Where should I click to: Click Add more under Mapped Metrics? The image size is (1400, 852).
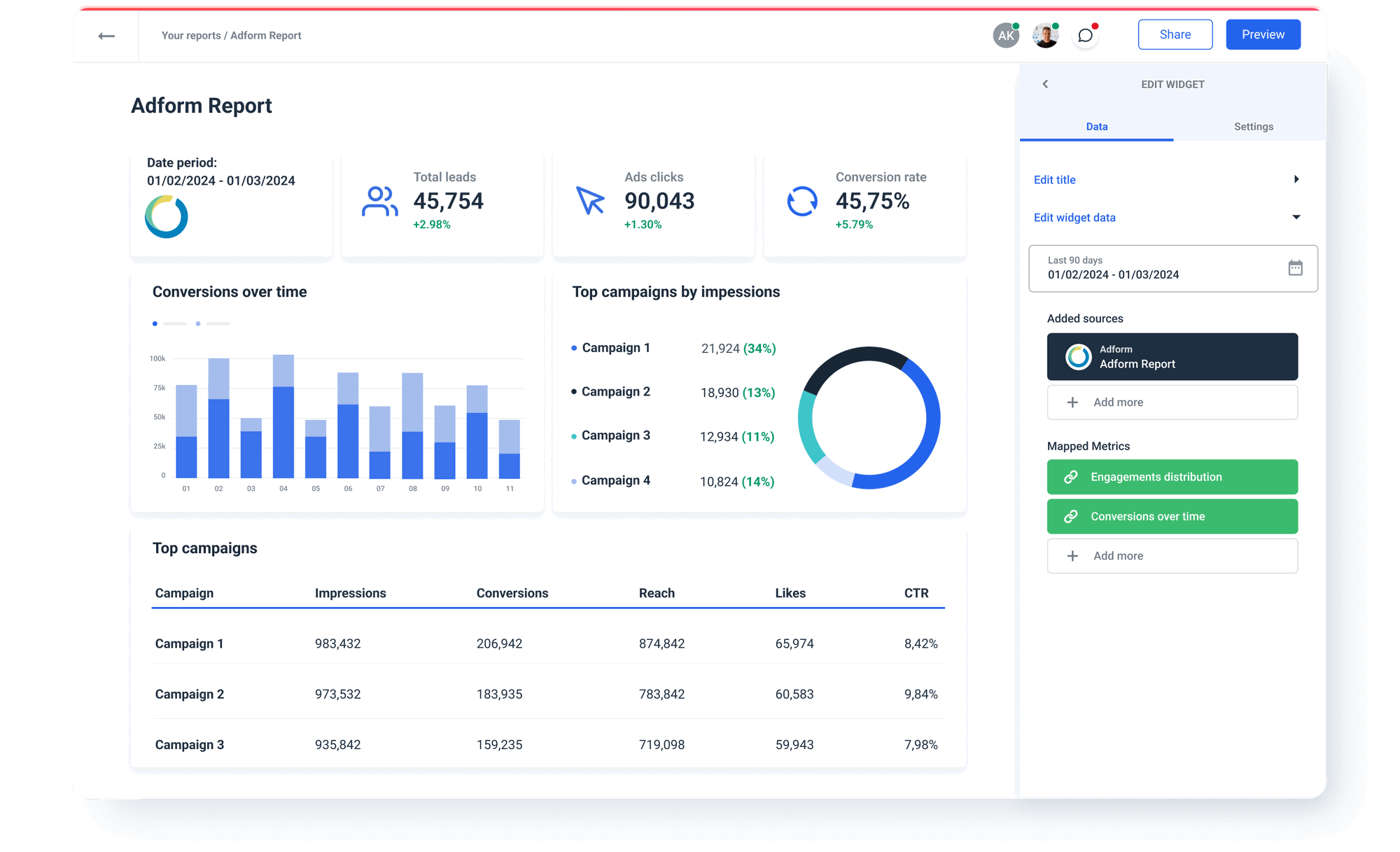click(x=1172, y=555)
